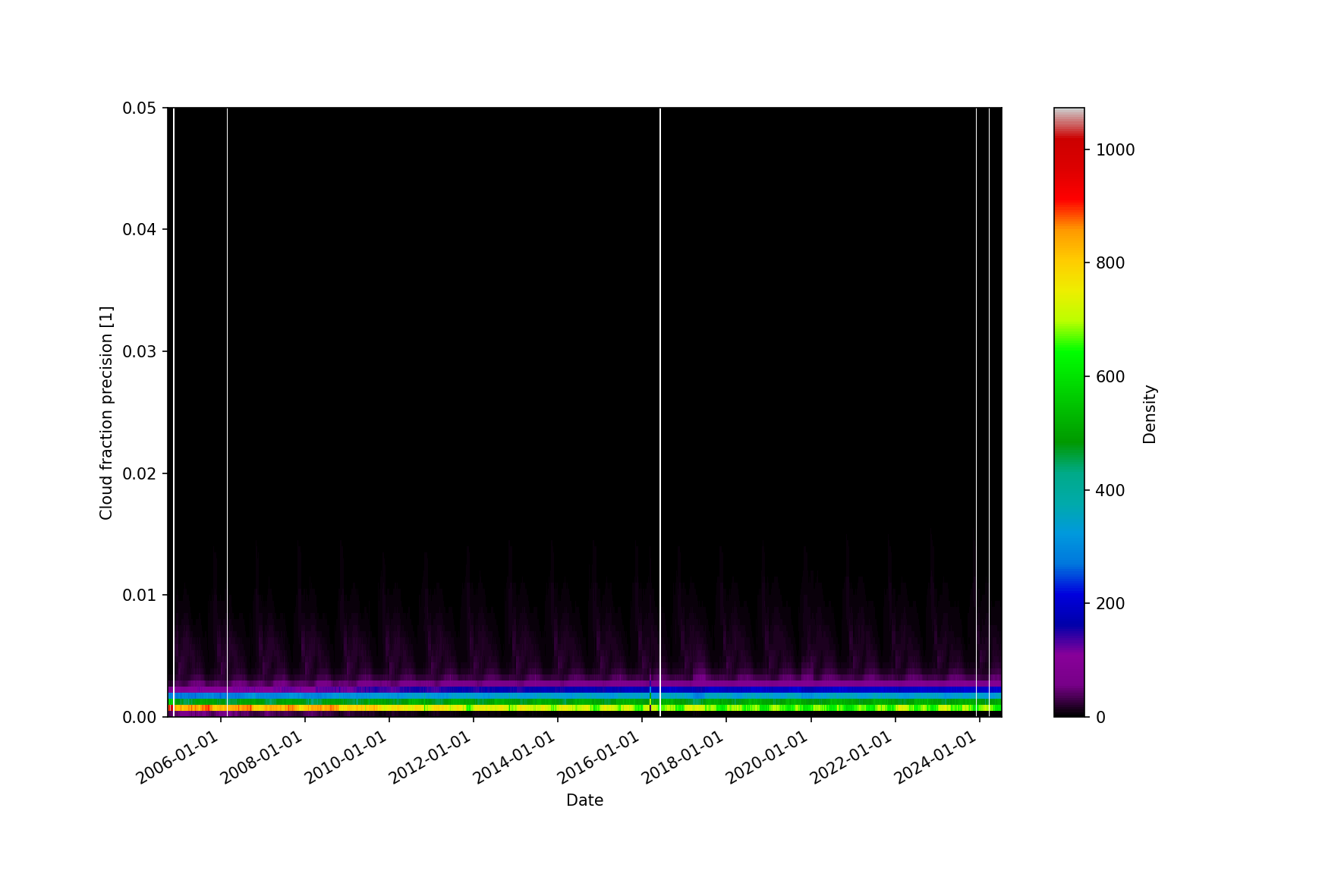Select the 2014-01-01 x-axis tick label
1344x896 pixels.
pos(515,759)
